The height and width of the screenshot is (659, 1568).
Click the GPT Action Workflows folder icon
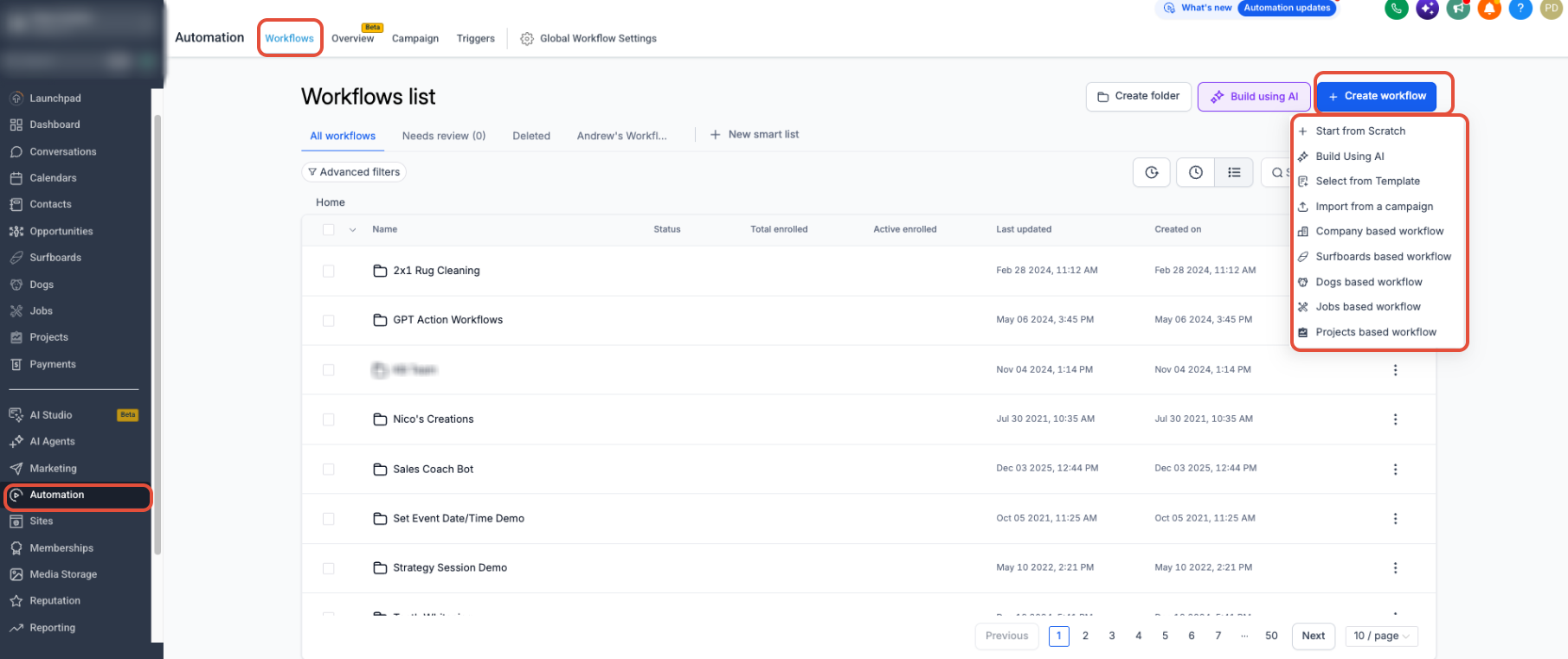tap(380, 320)
